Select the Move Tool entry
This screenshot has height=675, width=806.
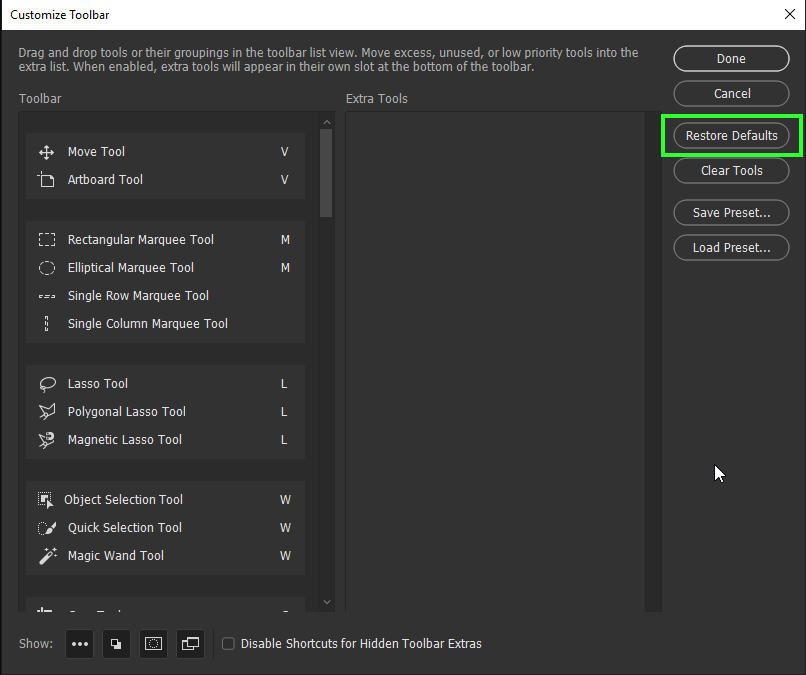96,151
